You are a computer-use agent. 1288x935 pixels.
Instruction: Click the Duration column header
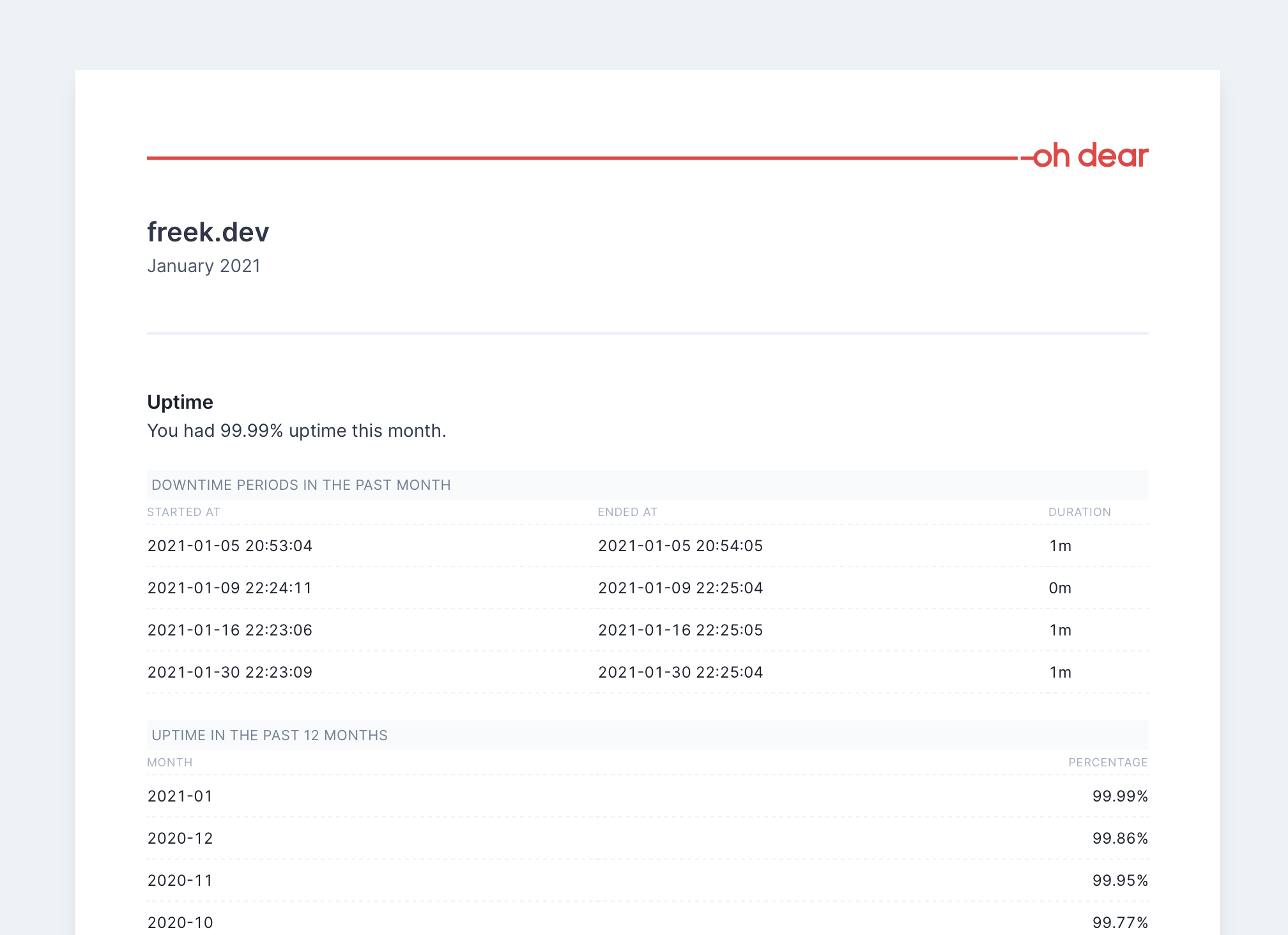pyautogui.click(x=1079, y=512)
